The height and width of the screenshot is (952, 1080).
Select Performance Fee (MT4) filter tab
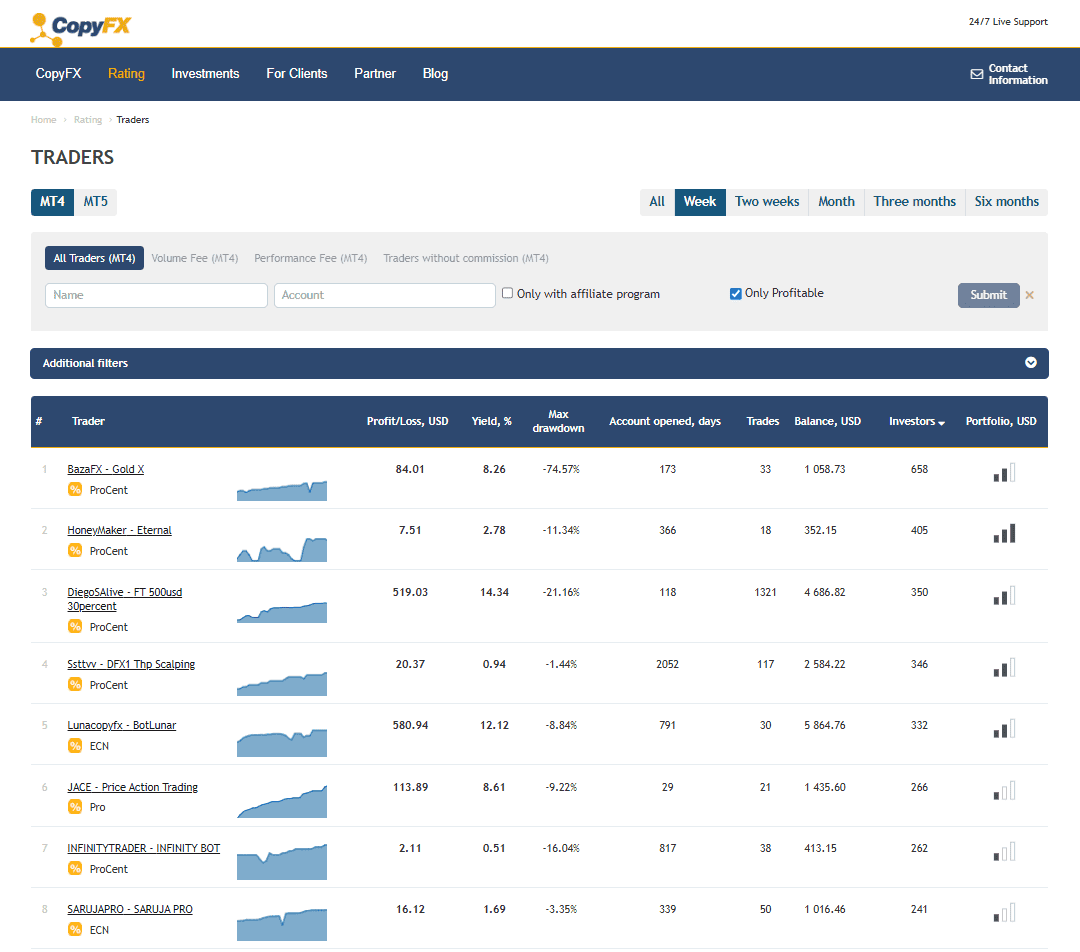[311, 258]
